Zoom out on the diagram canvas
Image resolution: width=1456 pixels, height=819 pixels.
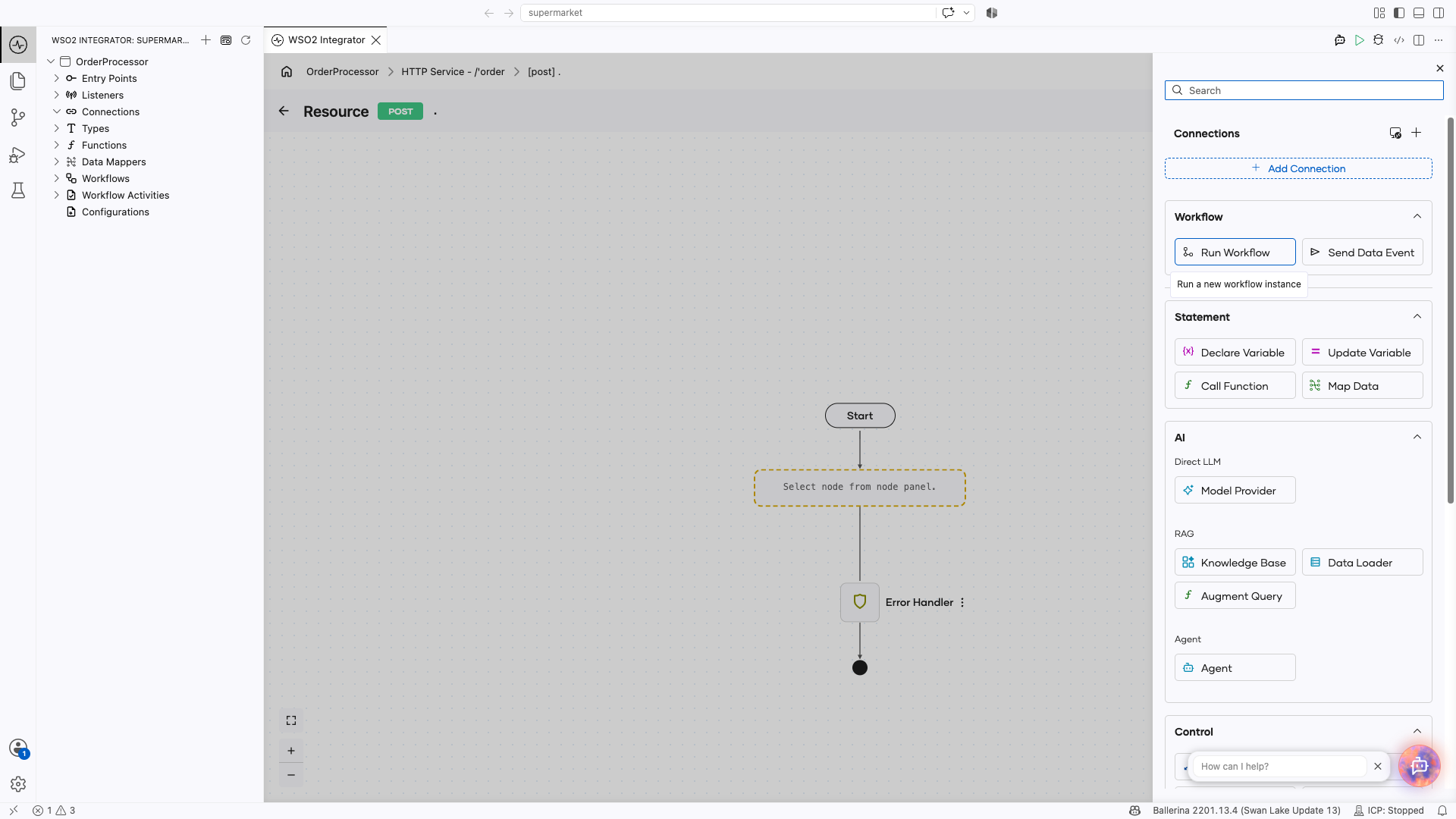pyautogui.click(x=291, y=775)
